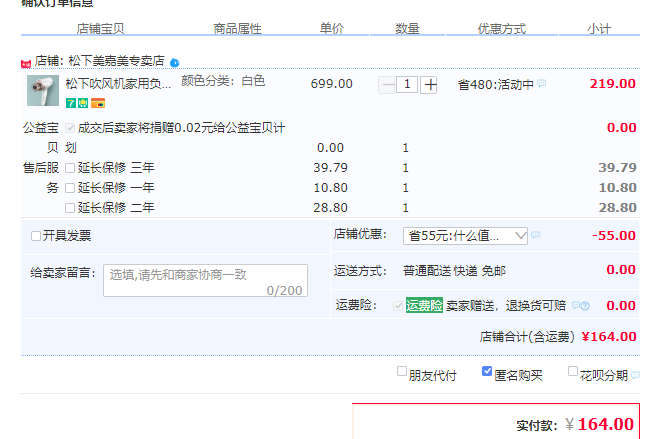Enable the 花呗分期 installment checkbox
The height and width of the screenshot is (439, 657).
(573, 371)
